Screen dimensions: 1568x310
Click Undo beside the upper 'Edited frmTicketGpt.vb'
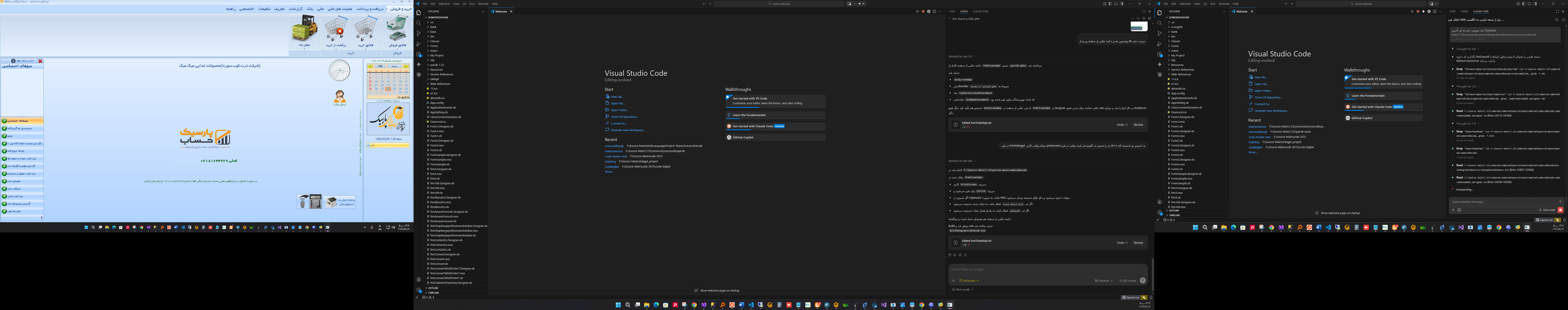tap(1122, 125)
